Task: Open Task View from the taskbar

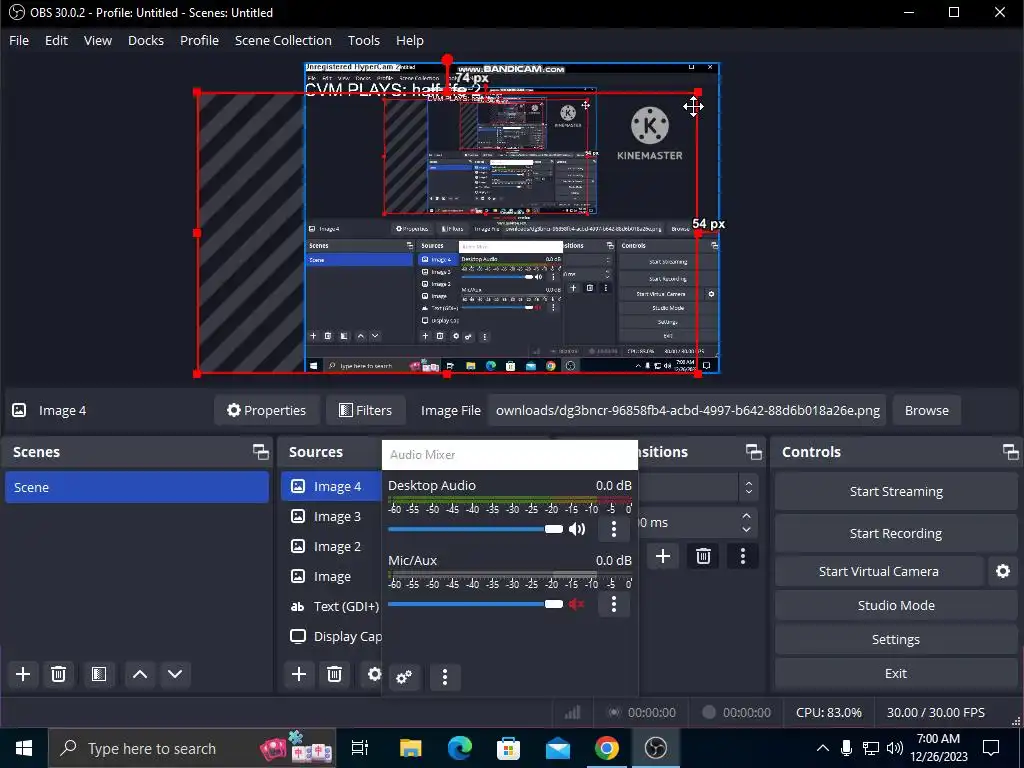Action: 360,748
